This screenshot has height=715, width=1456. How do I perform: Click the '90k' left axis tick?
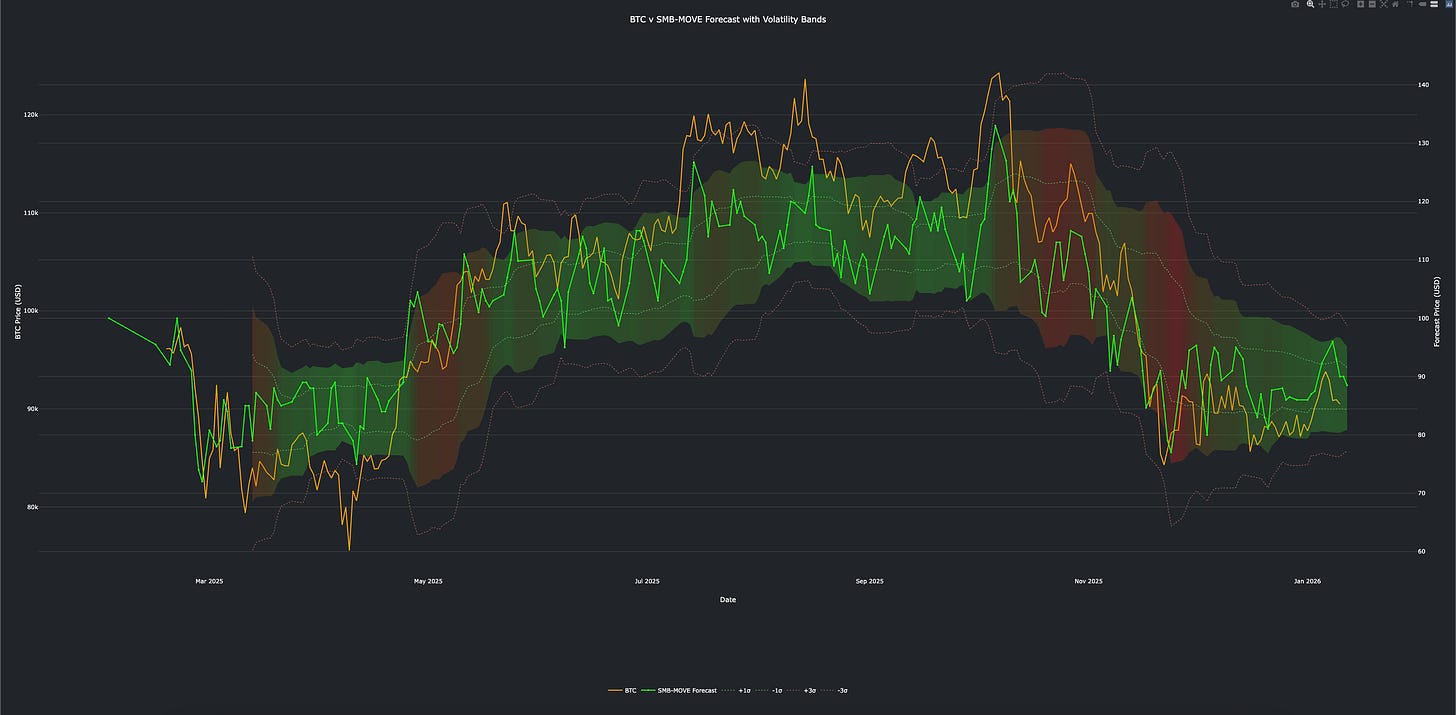[x=33, y=409]
